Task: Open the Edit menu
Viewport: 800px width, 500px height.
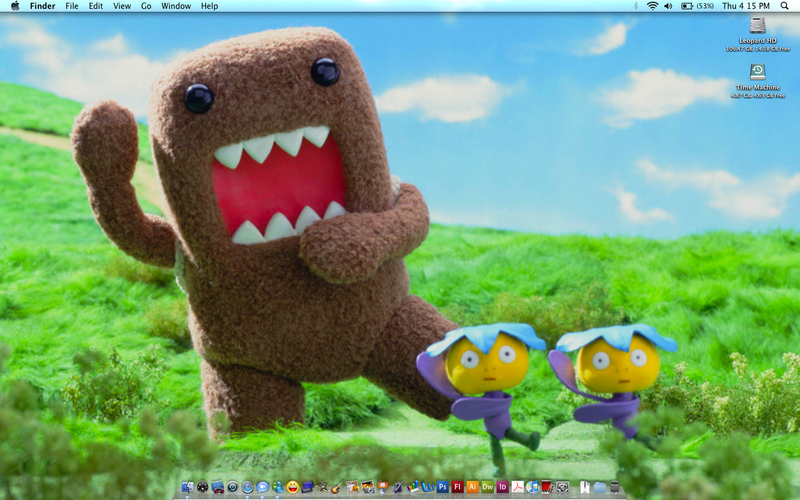Action: tap(95, 6)
